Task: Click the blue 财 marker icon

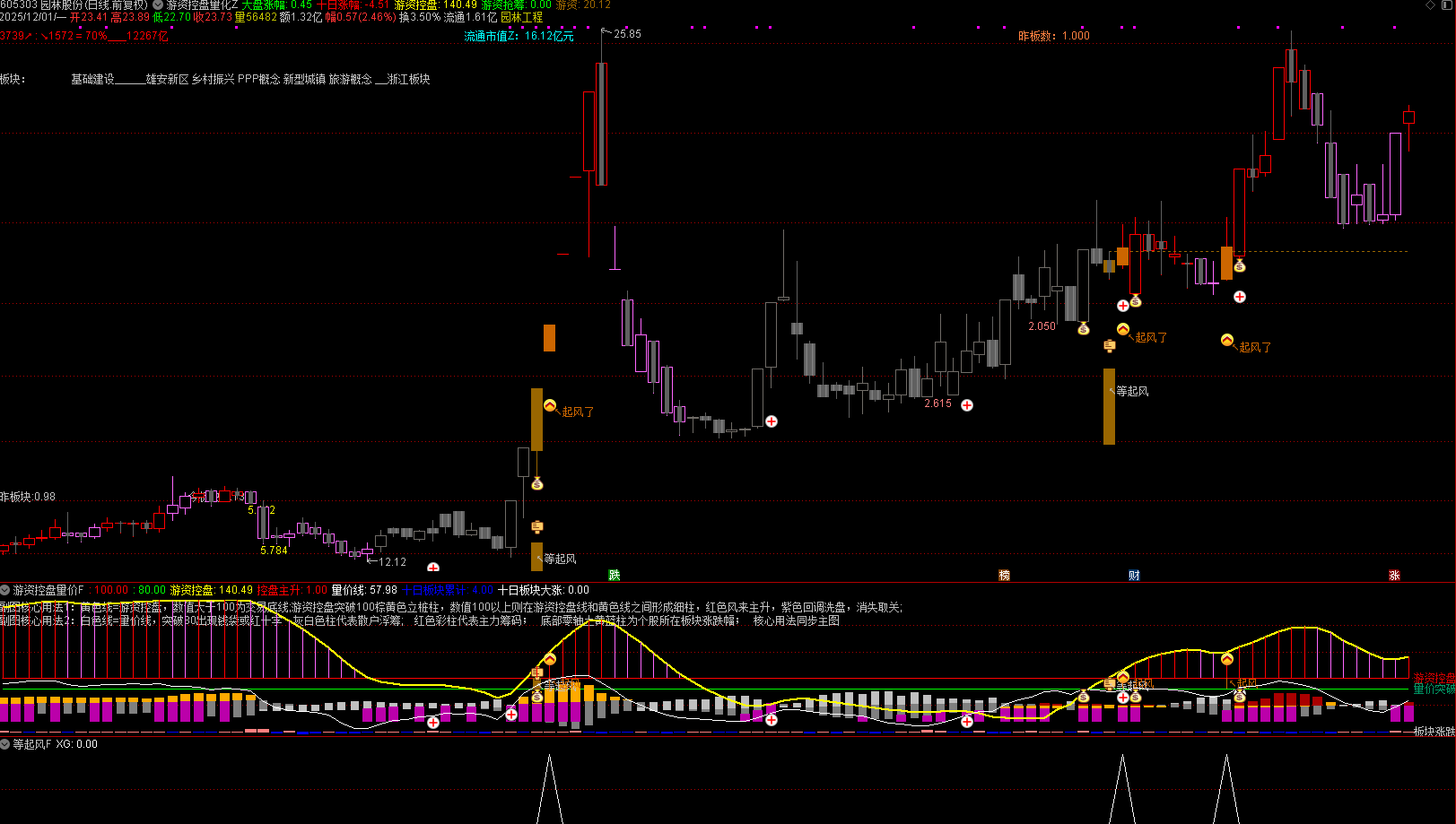Action: 1135,576
